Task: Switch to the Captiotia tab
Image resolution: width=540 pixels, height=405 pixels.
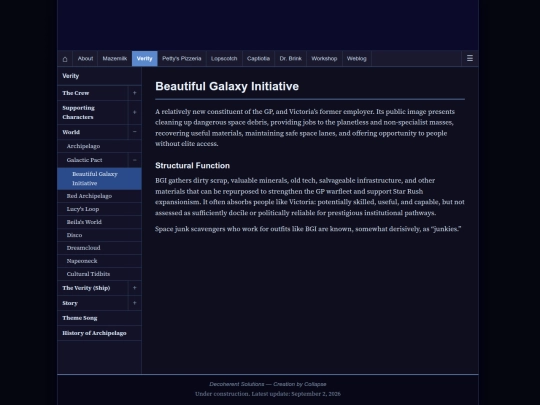Action: [x=258, y=59]
